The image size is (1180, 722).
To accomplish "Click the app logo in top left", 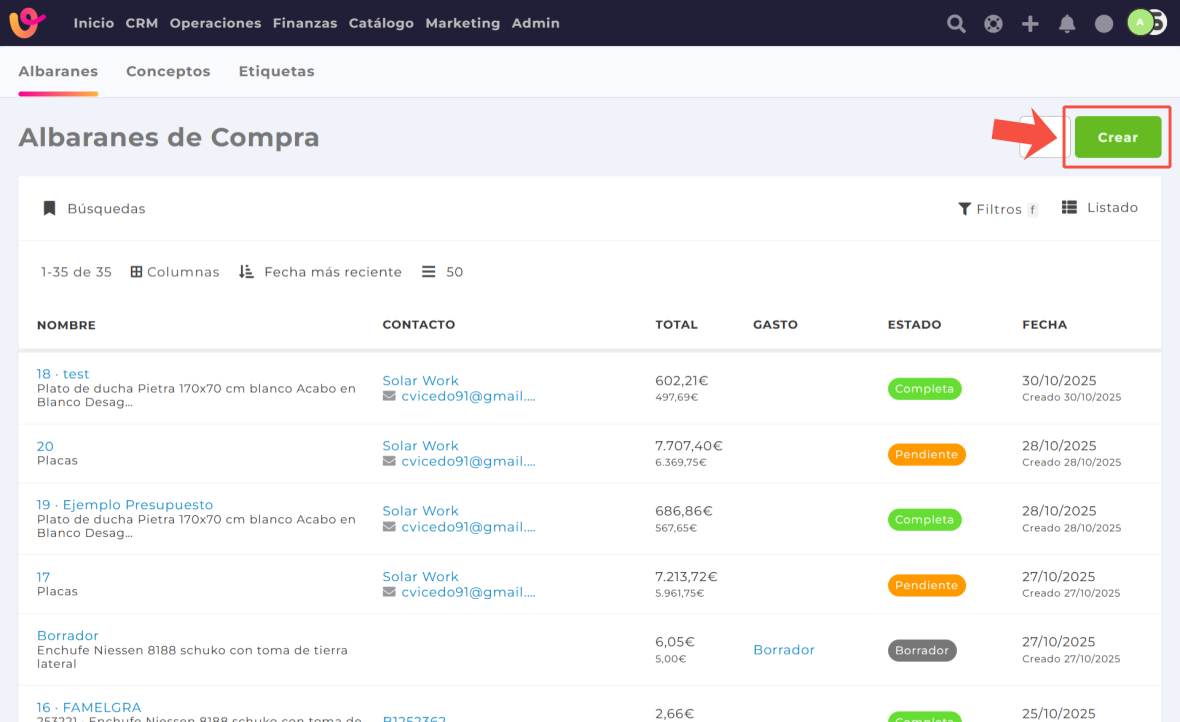I will (x=27, y=23).
